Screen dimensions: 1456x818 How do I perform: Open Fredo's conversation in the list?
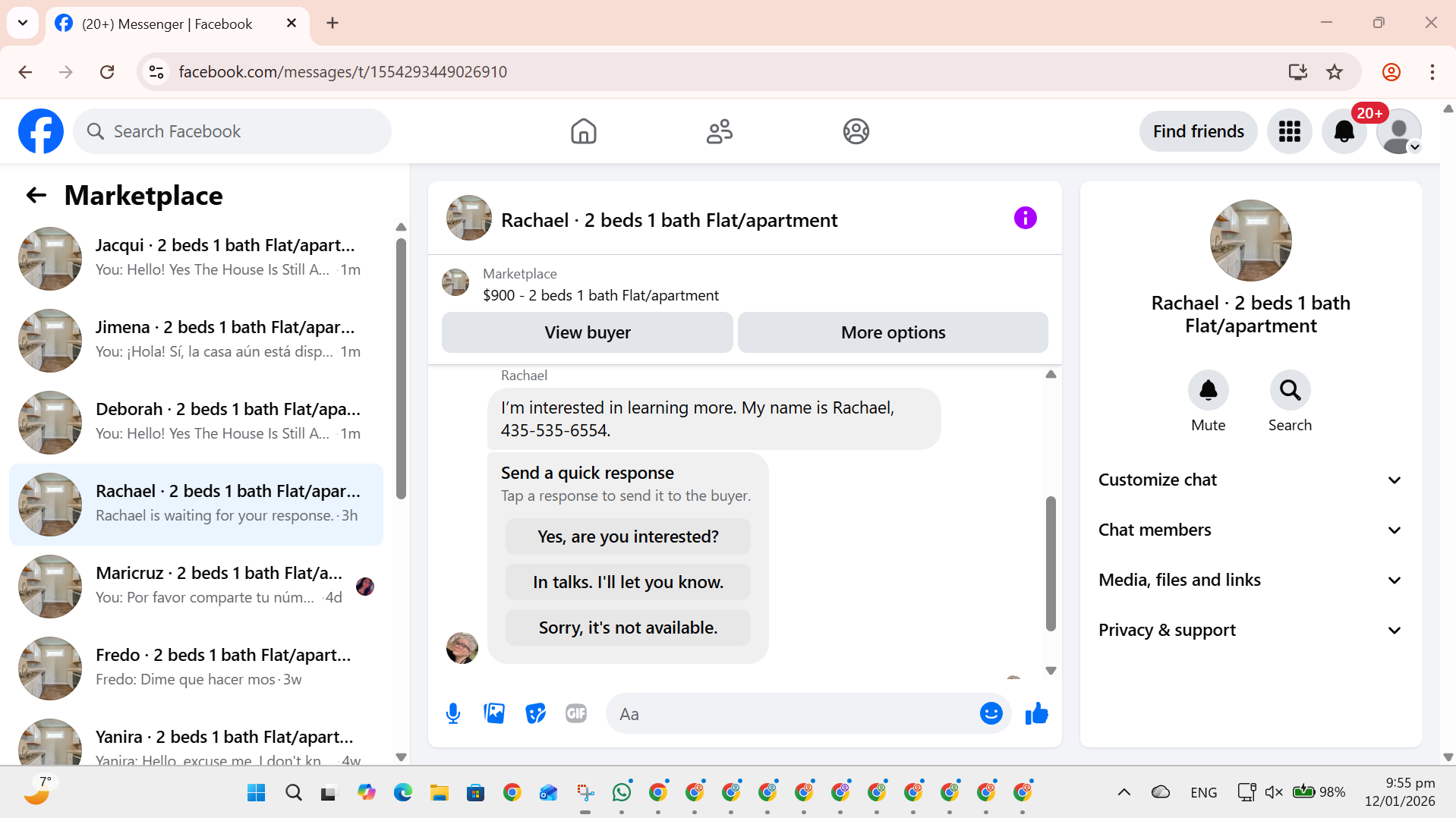(x=196, y=668)
